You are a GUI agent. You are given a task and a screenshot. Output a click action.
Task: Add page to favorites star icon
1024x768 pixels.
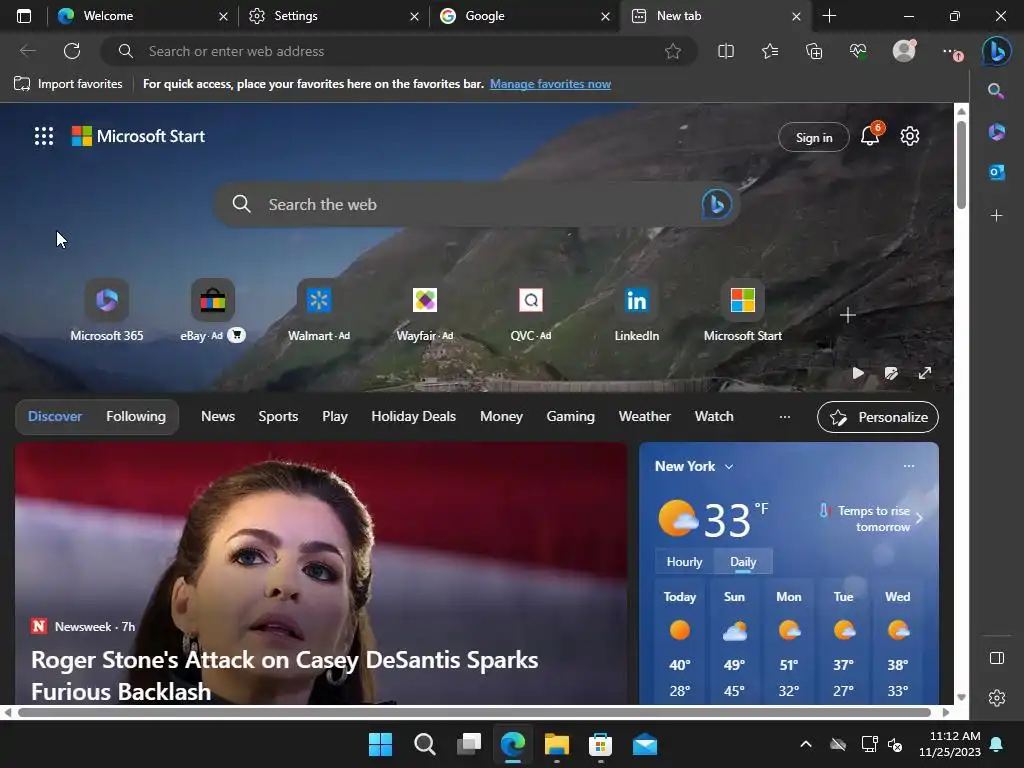[673, 51]
